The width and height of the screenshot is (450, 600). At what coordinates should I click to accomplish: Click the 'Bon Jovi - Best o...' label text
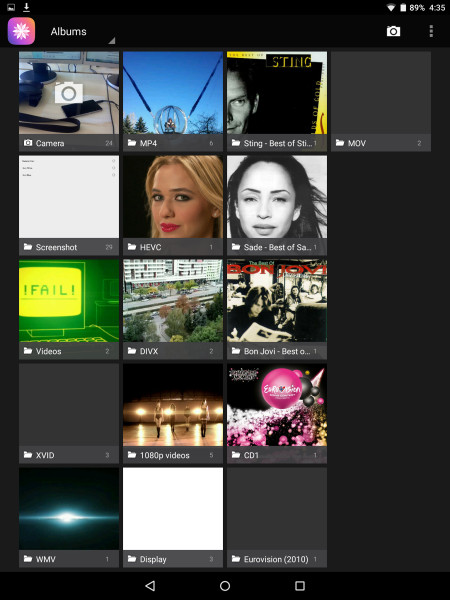[277, 351]
